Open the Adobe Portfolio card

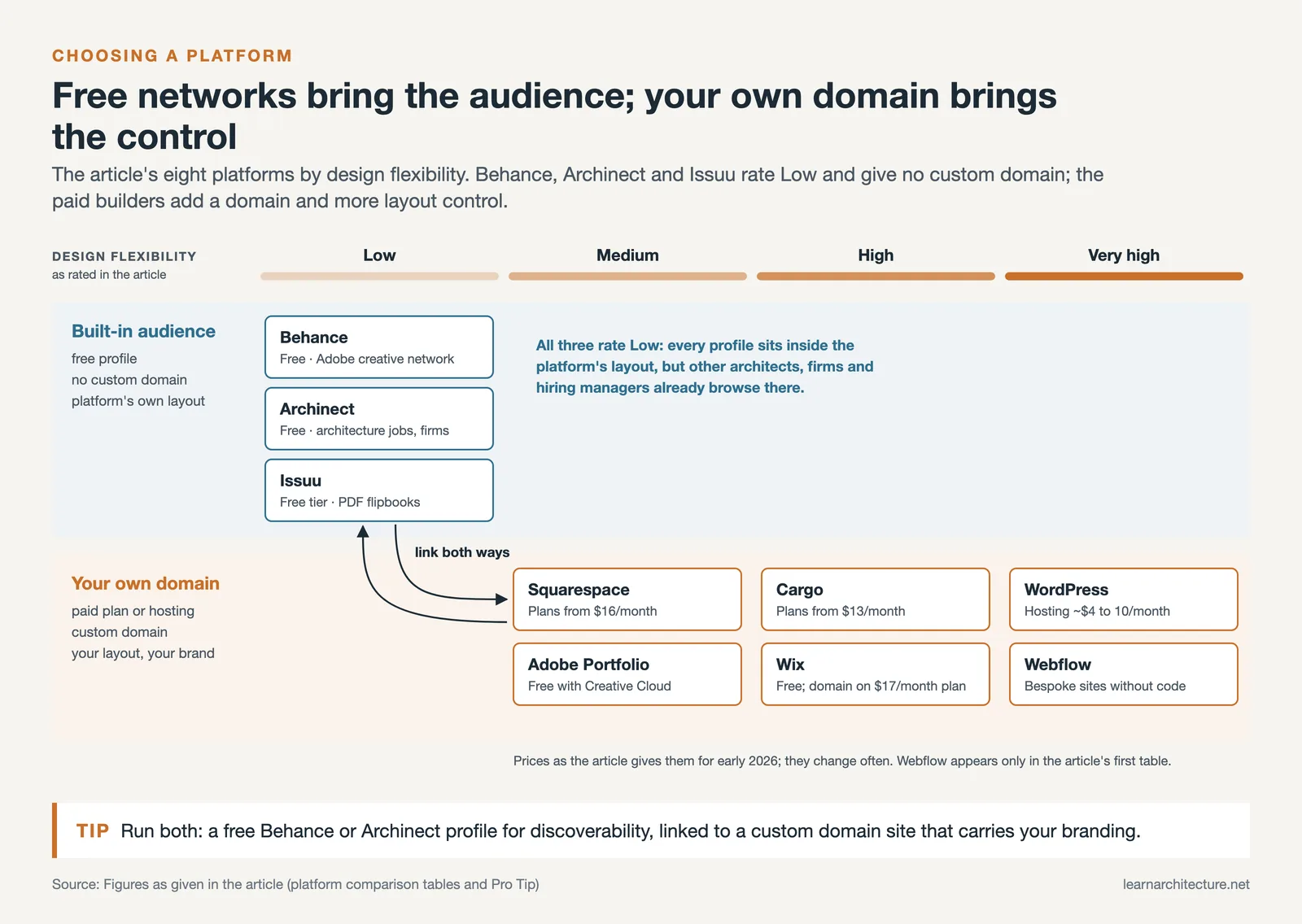point(627,674)
